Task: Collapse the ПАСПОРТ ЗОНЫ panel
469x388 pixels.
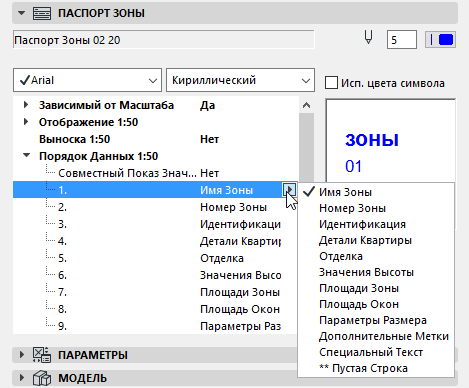Action: click(21, 13)
